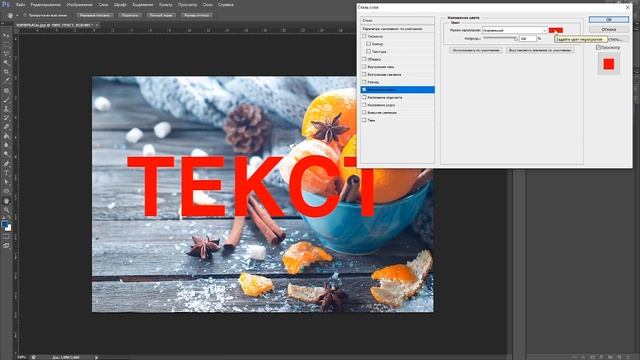Open the Файл menu

(20, 4)
